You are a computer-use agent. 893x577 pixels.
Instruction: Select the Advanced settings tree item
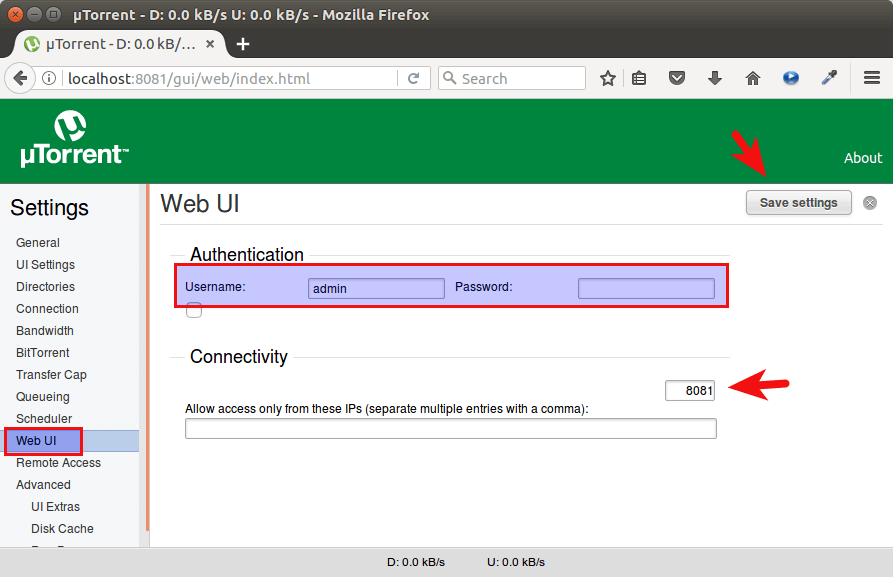[43, 485]
